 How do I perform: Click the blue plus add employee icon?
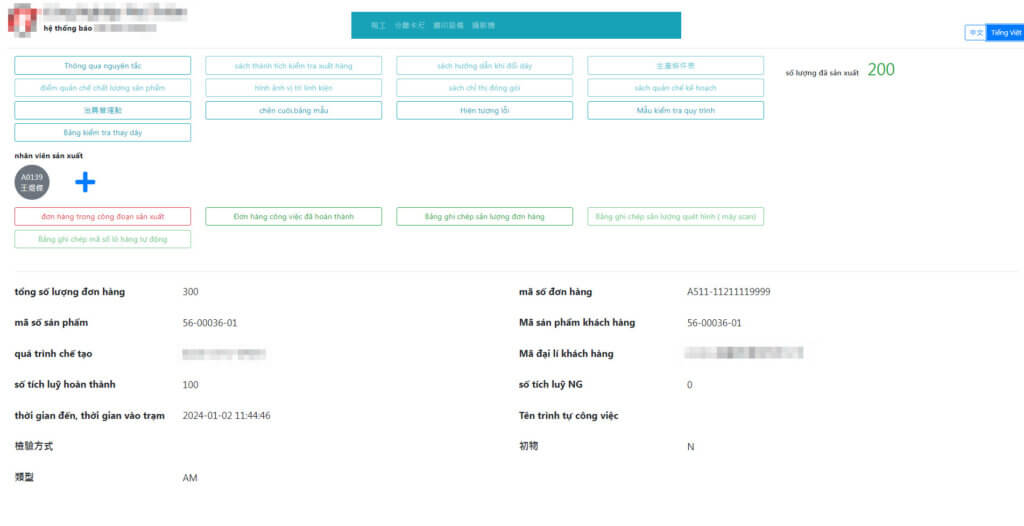[85, 182]
